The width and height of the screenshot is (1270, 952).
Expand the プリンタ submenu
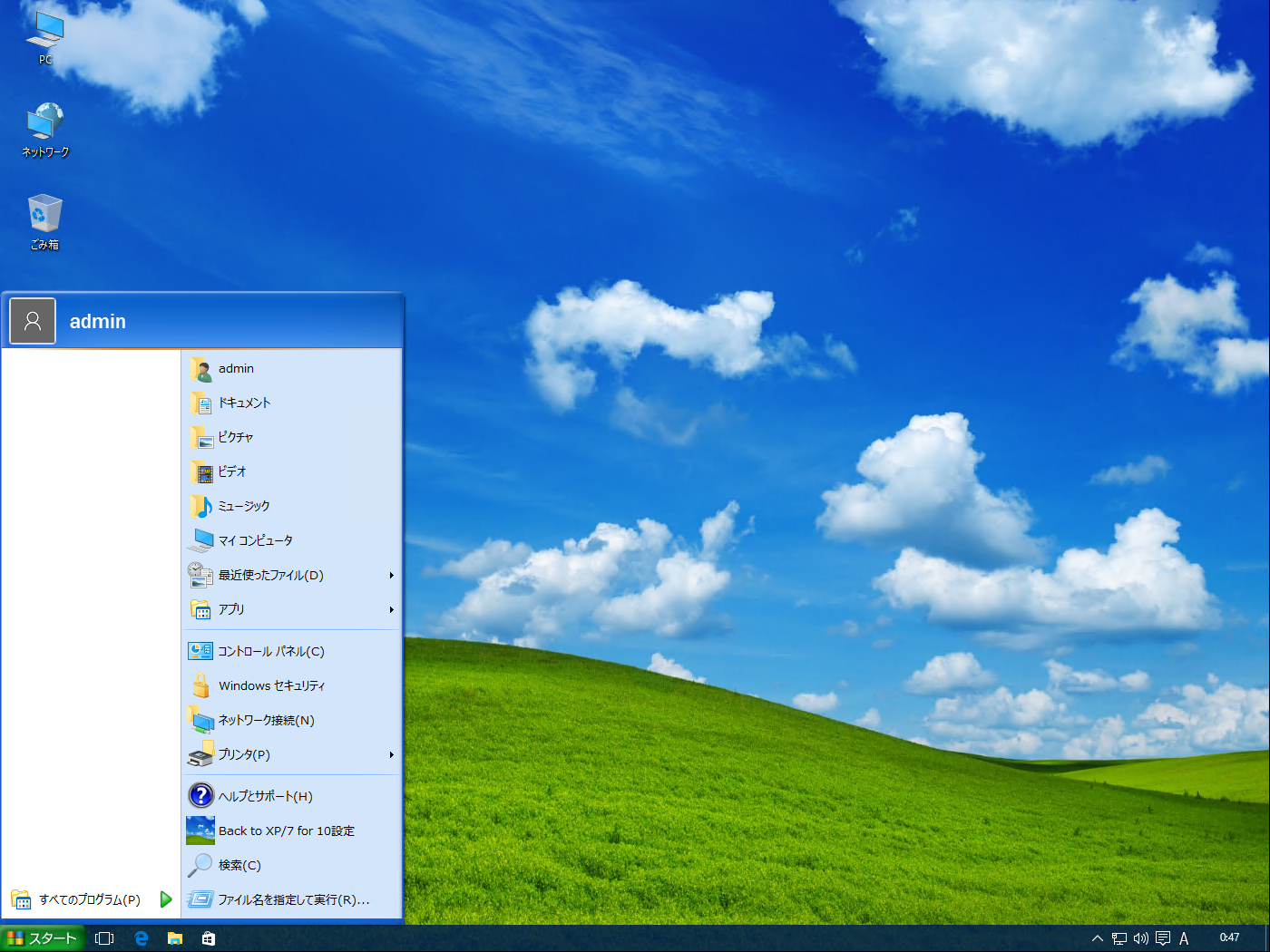point(243,754)
